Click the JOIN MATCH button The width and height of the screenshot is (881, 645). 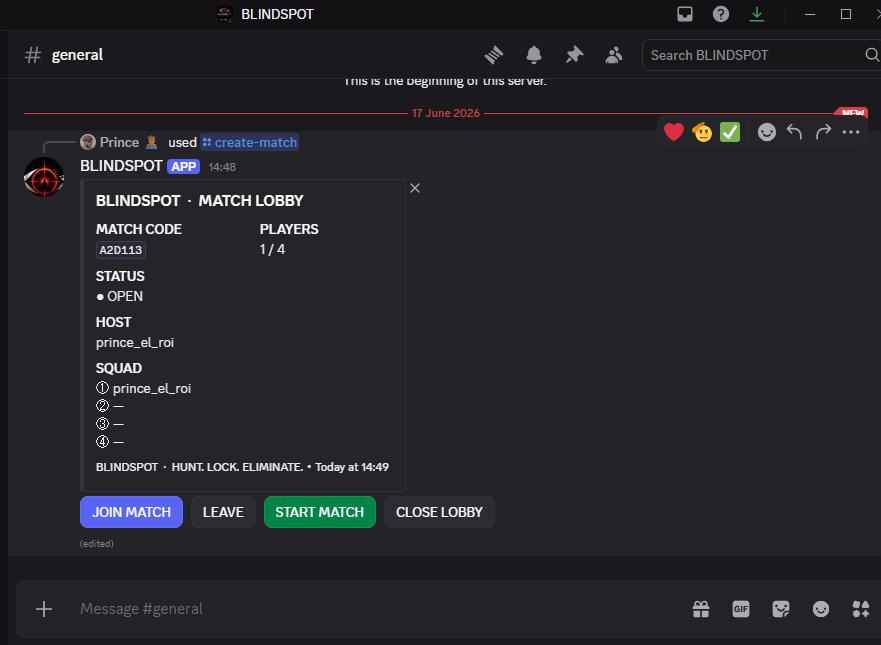131,512
